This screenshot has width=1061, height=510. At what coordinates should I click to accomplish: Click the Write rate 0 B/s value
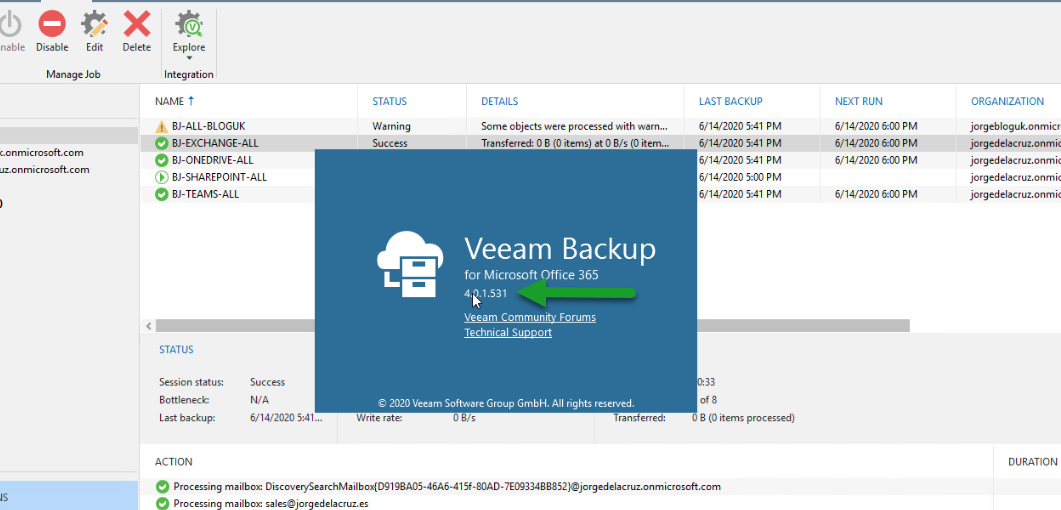coord(464,417)
